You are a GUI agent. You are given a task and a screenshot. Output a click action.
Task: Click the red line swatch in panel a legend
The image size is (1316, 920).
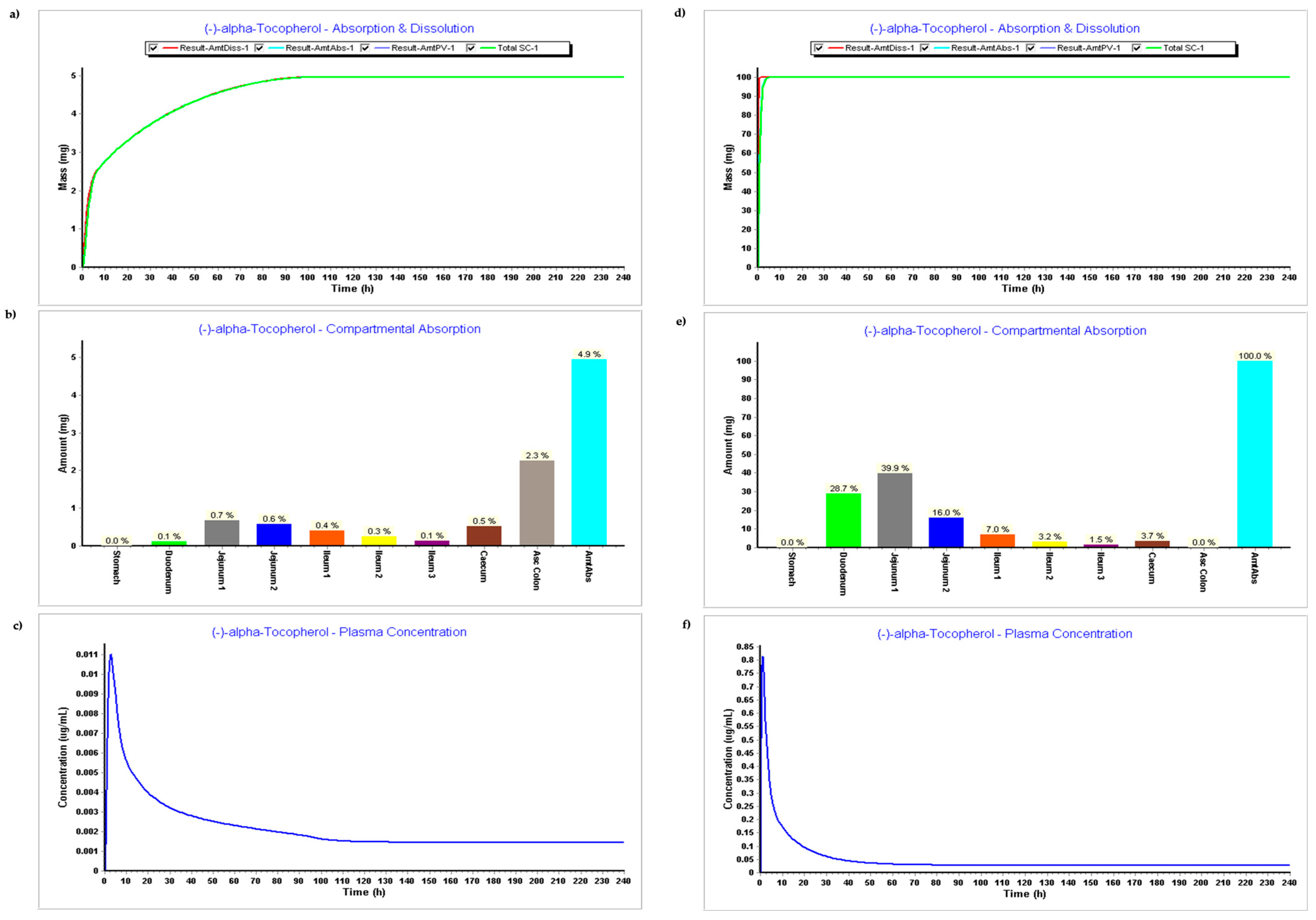(x=170, y=48)
